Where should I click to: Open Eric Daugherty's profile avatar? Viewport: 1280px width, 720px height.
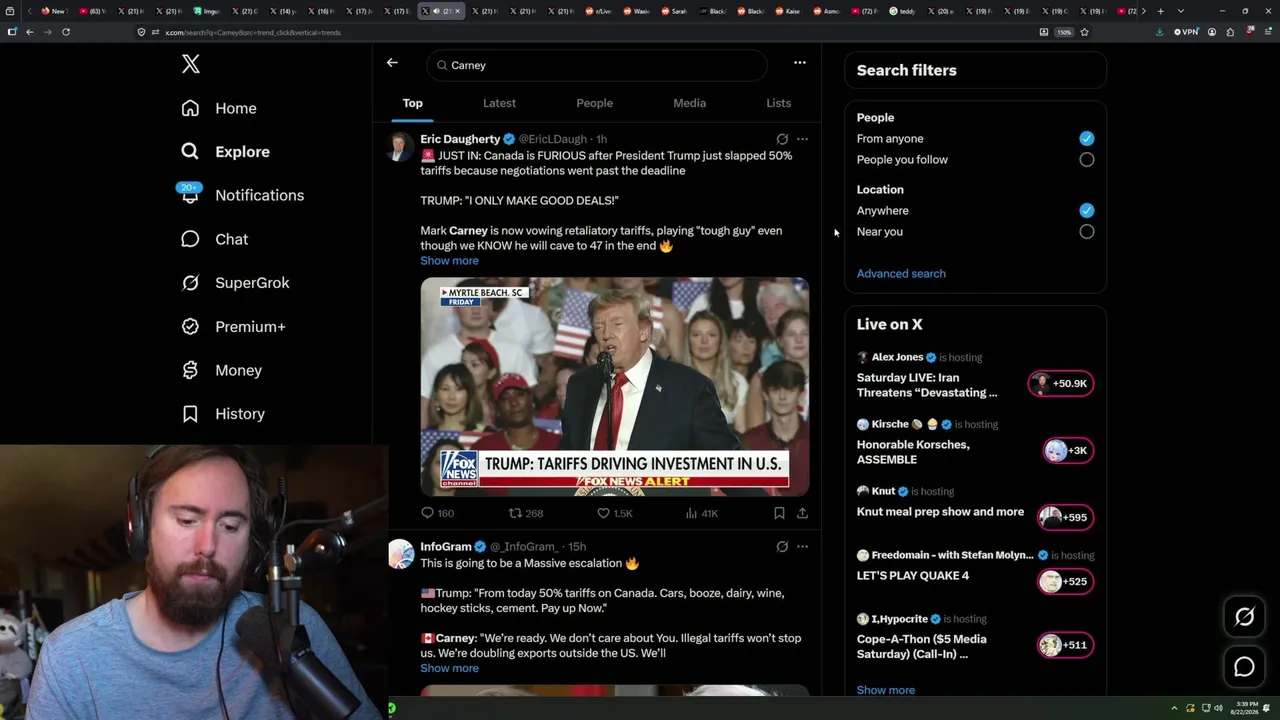pyautogui.click(x=400, y=147)
